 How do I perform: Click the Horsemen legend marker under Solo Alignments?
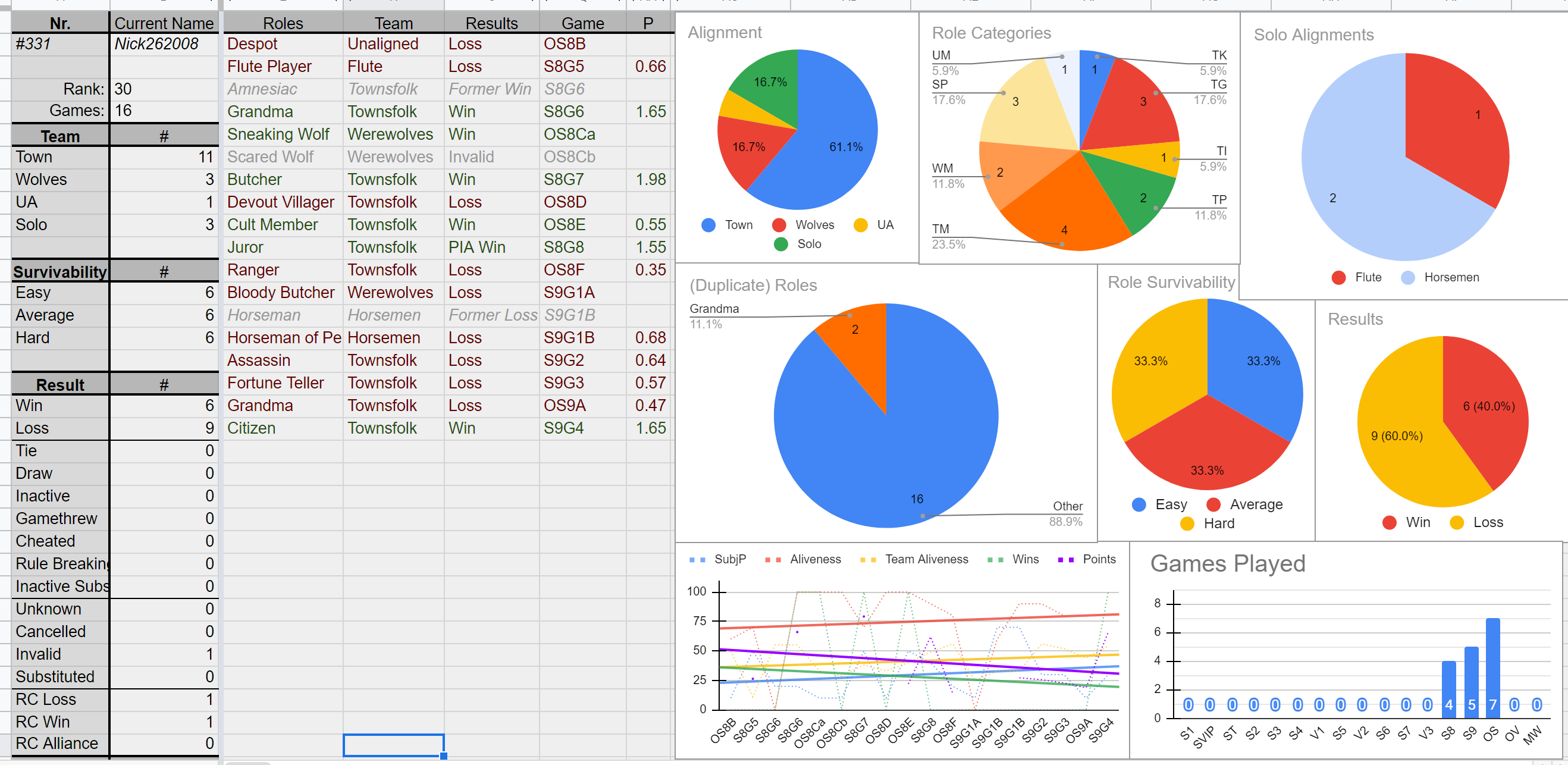point(1407,278)
